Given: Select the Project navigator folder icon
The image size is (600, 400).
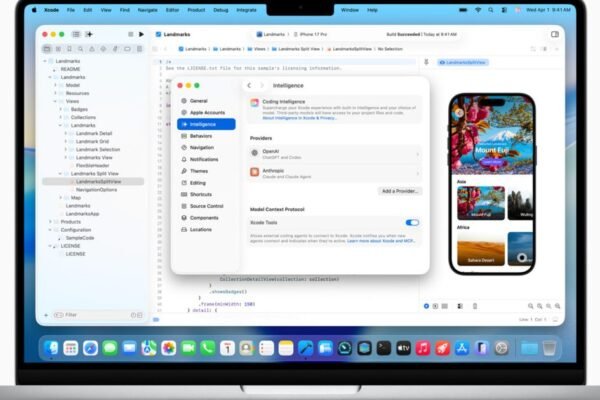Looking at the screenshot, I should [x=47, y=49].
